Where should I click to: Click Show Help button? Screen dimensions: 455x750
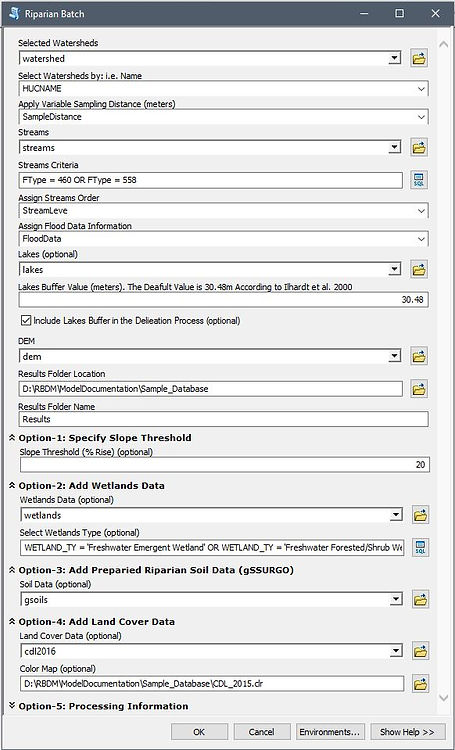(407, 732)
